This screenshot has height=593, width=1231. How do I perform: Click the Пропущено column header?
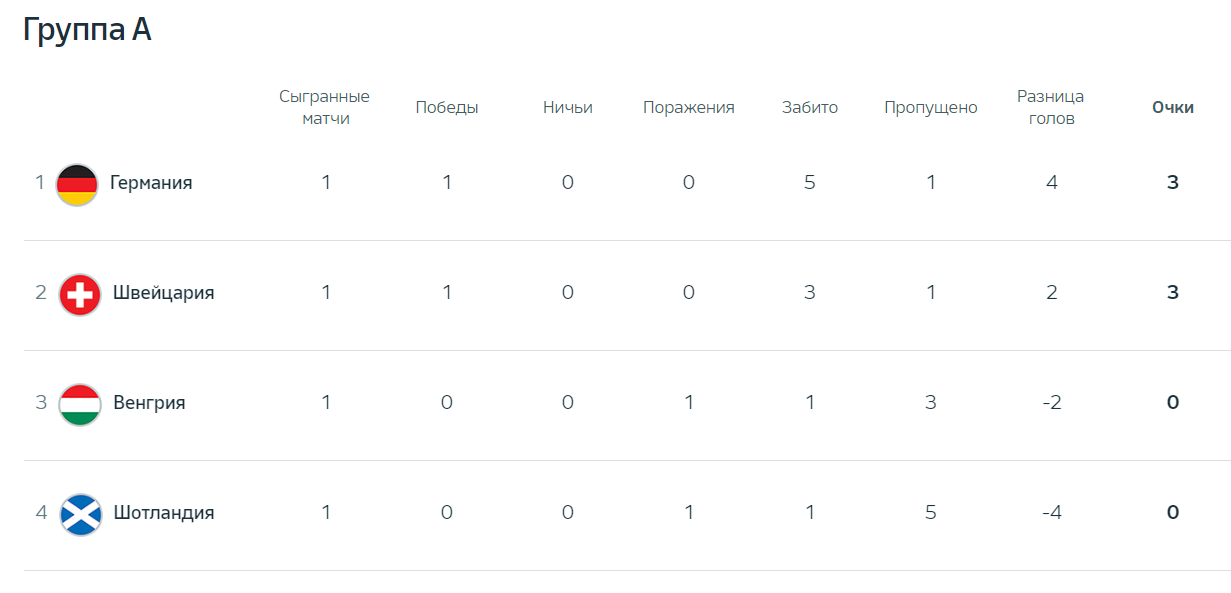(931, 108)
